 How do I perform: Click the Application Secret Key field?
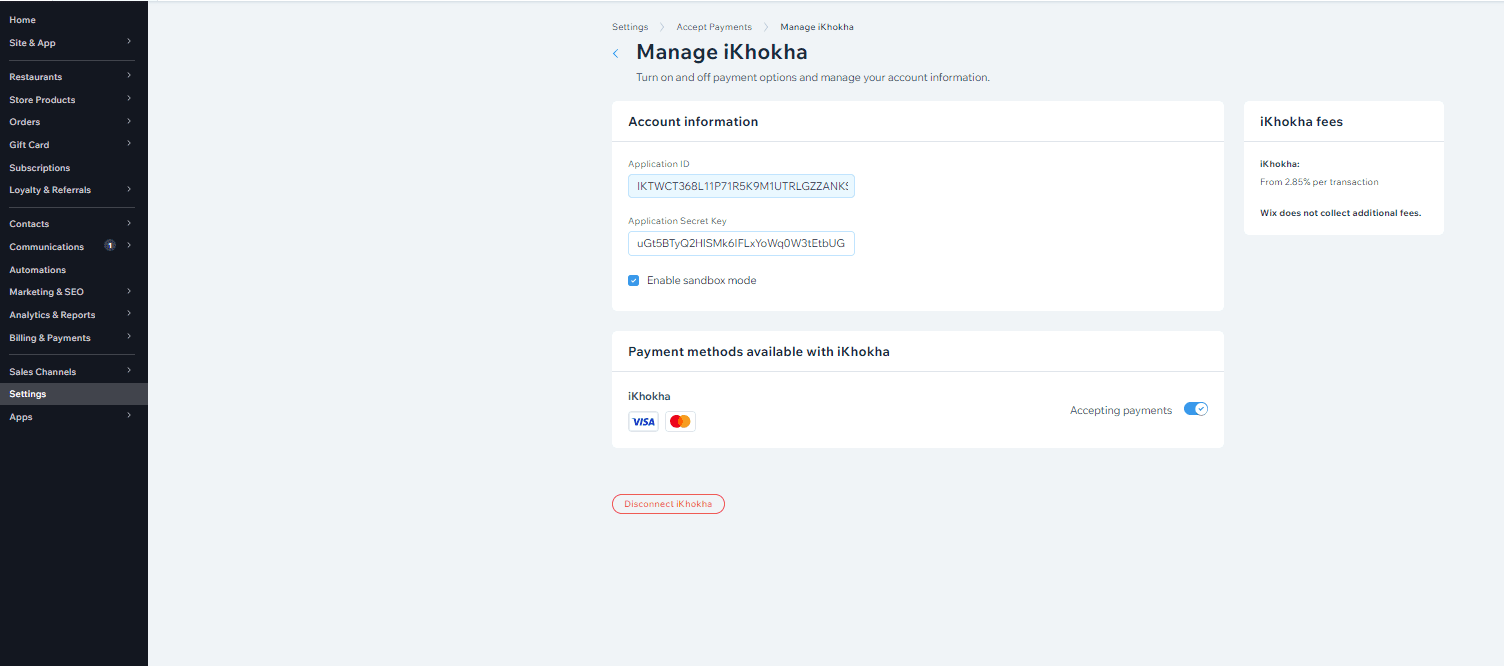point(741,243)
